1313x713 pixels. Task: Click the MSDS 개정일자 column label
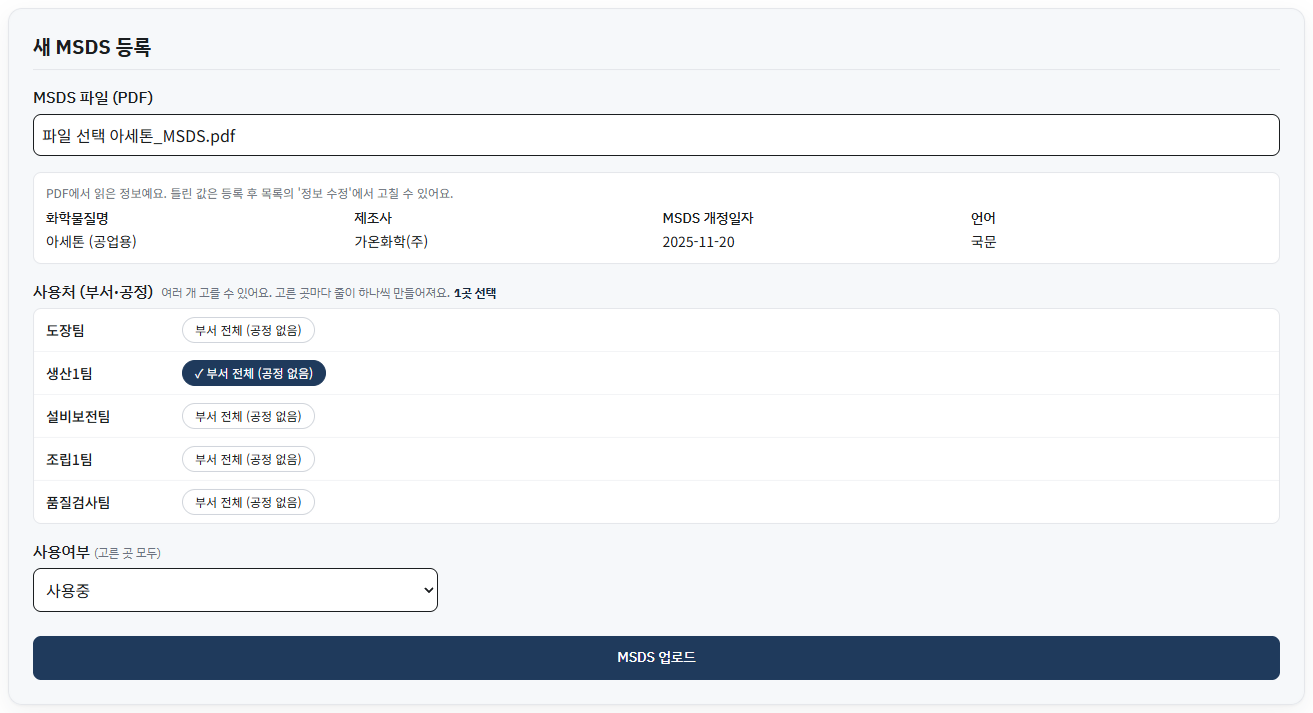(x=707, y=218)
